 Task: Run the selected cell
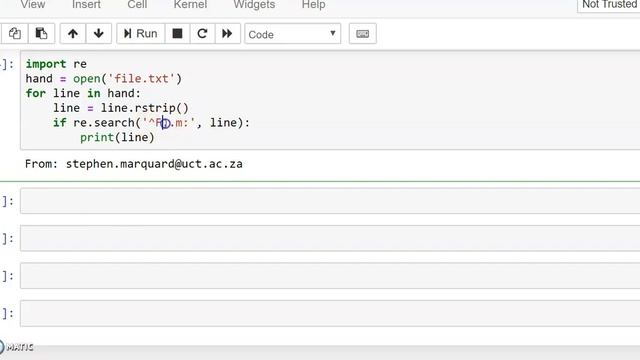pyautogui.click(x=141, y=33)
